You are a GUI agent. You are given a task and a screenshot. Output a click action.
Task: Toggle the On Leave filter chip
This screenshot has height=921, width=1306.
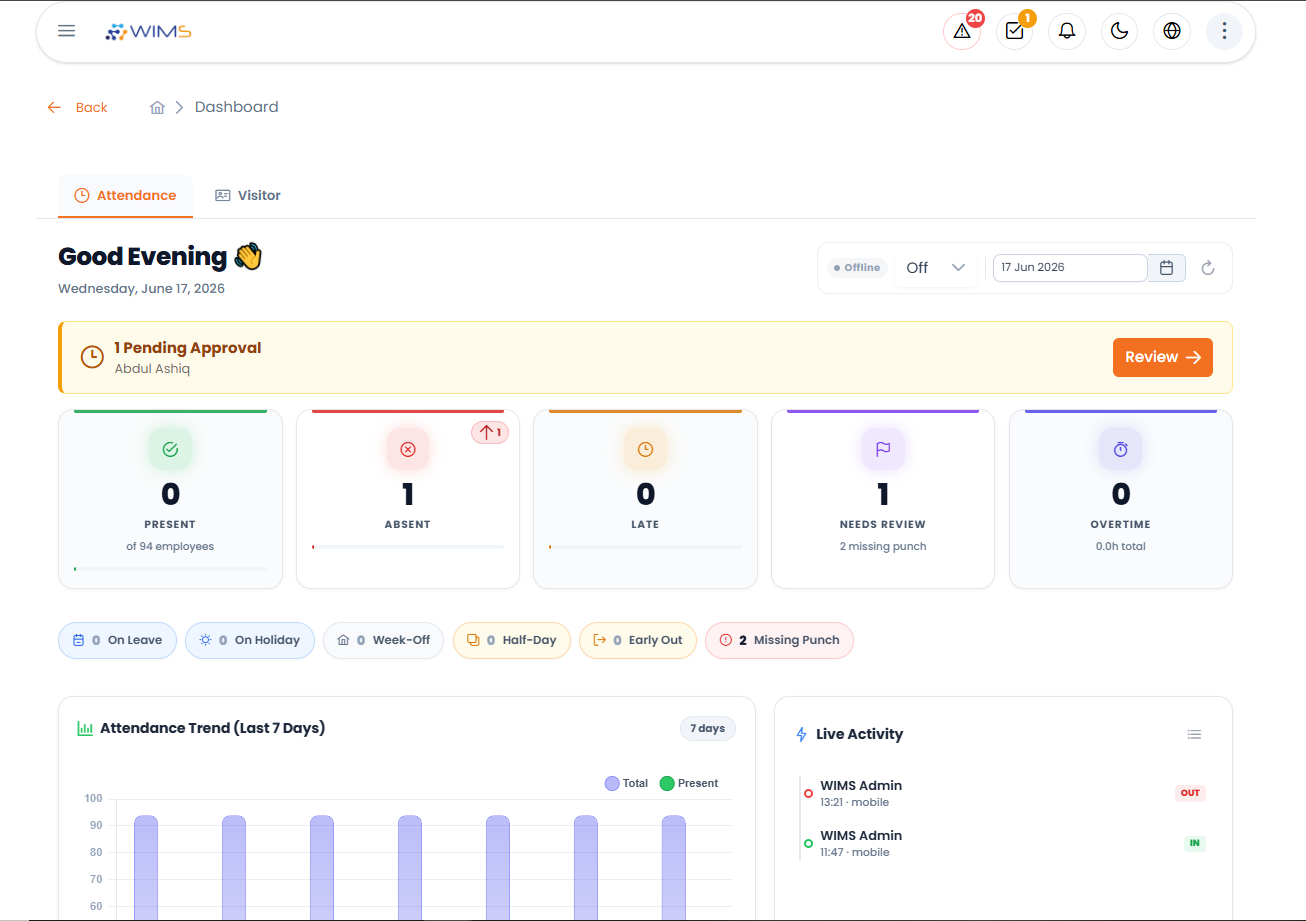click(118, 640)
